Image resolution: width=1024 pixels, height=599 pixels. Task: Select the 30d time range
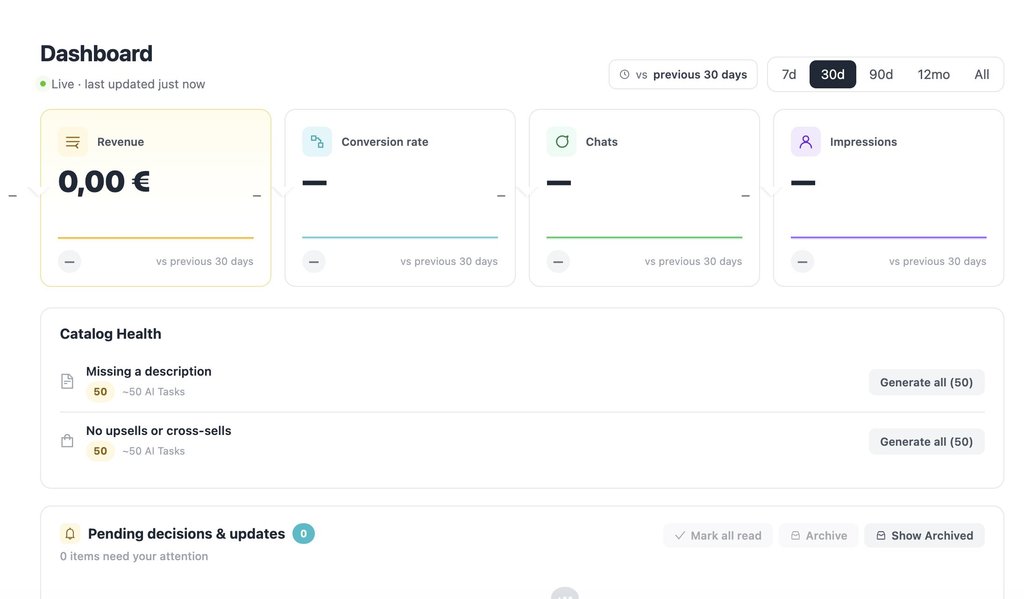pyautogui.click(x=833, y=74)
